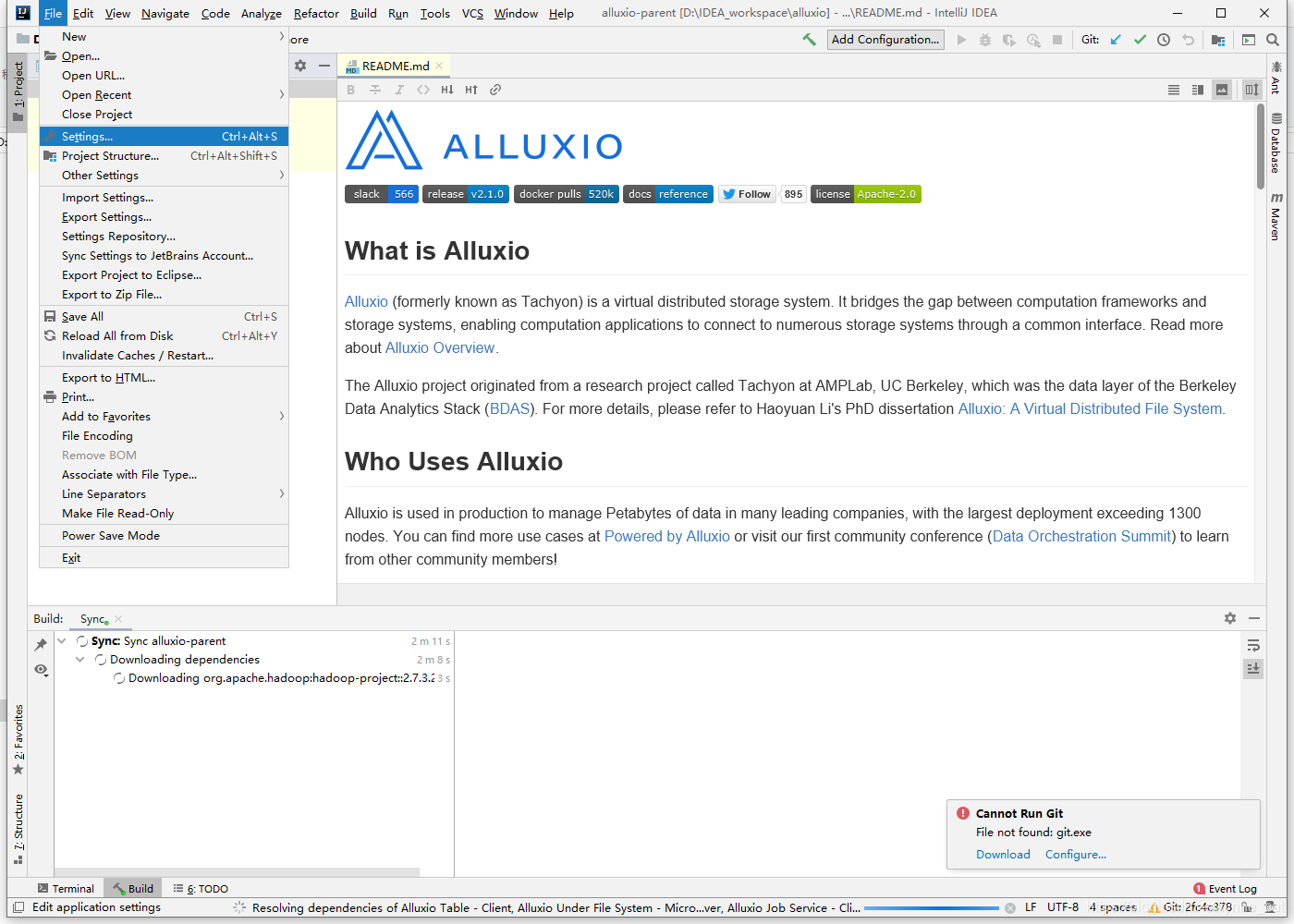Open Git history via the clock icon
Viewport: 1294px width, 924px height.
tap(1163, 40)
